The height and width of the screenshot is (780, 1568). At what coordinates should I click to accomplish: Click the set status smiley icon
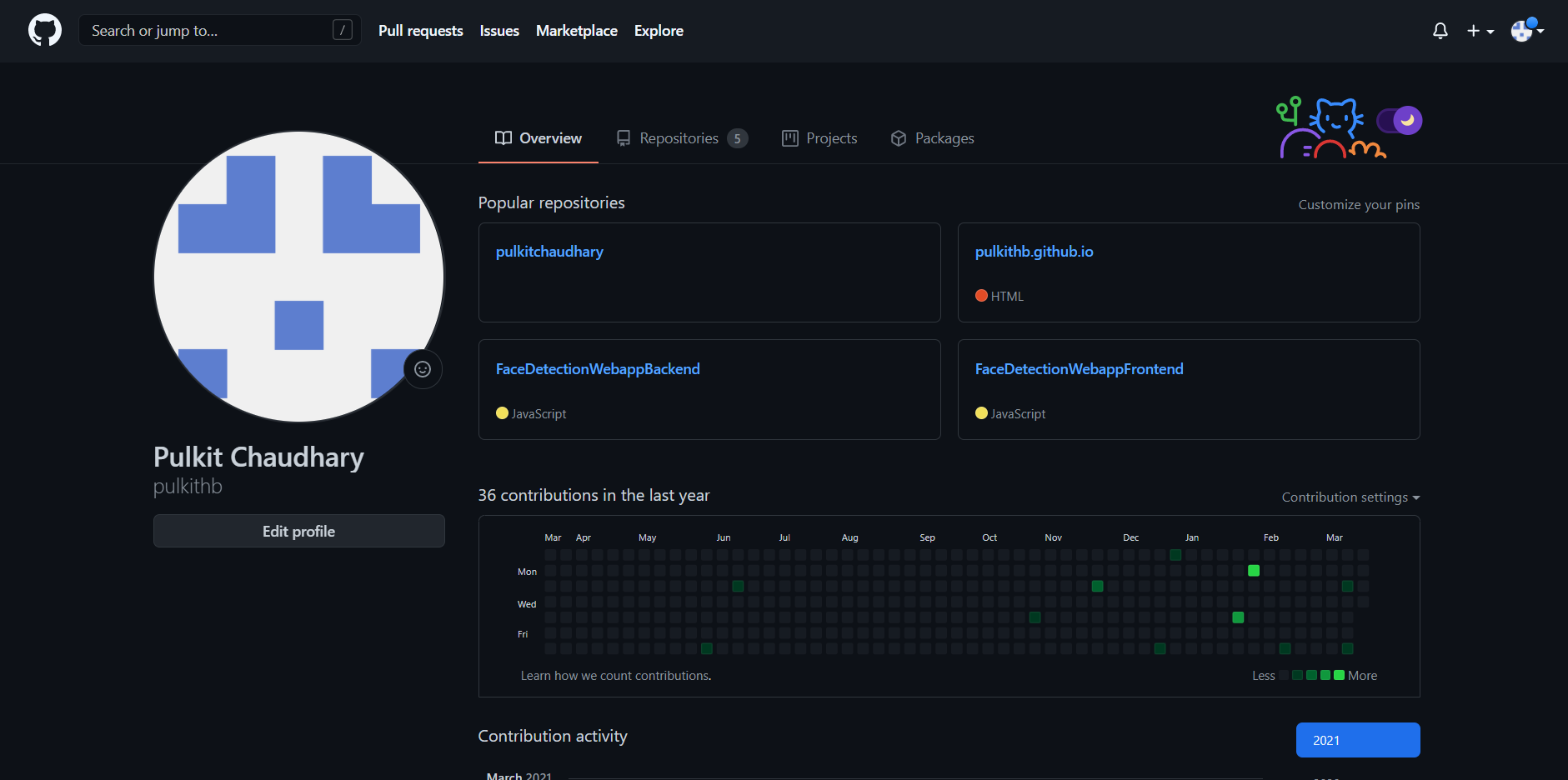click(x=423, y=369)
